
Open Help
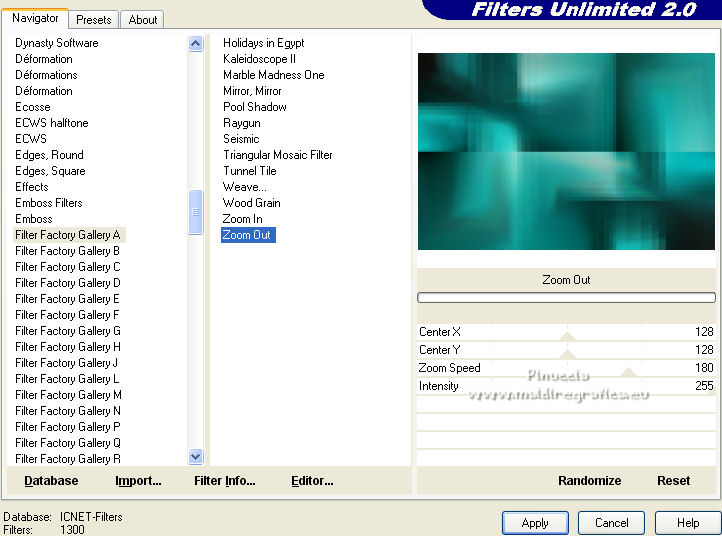point(688,523)
